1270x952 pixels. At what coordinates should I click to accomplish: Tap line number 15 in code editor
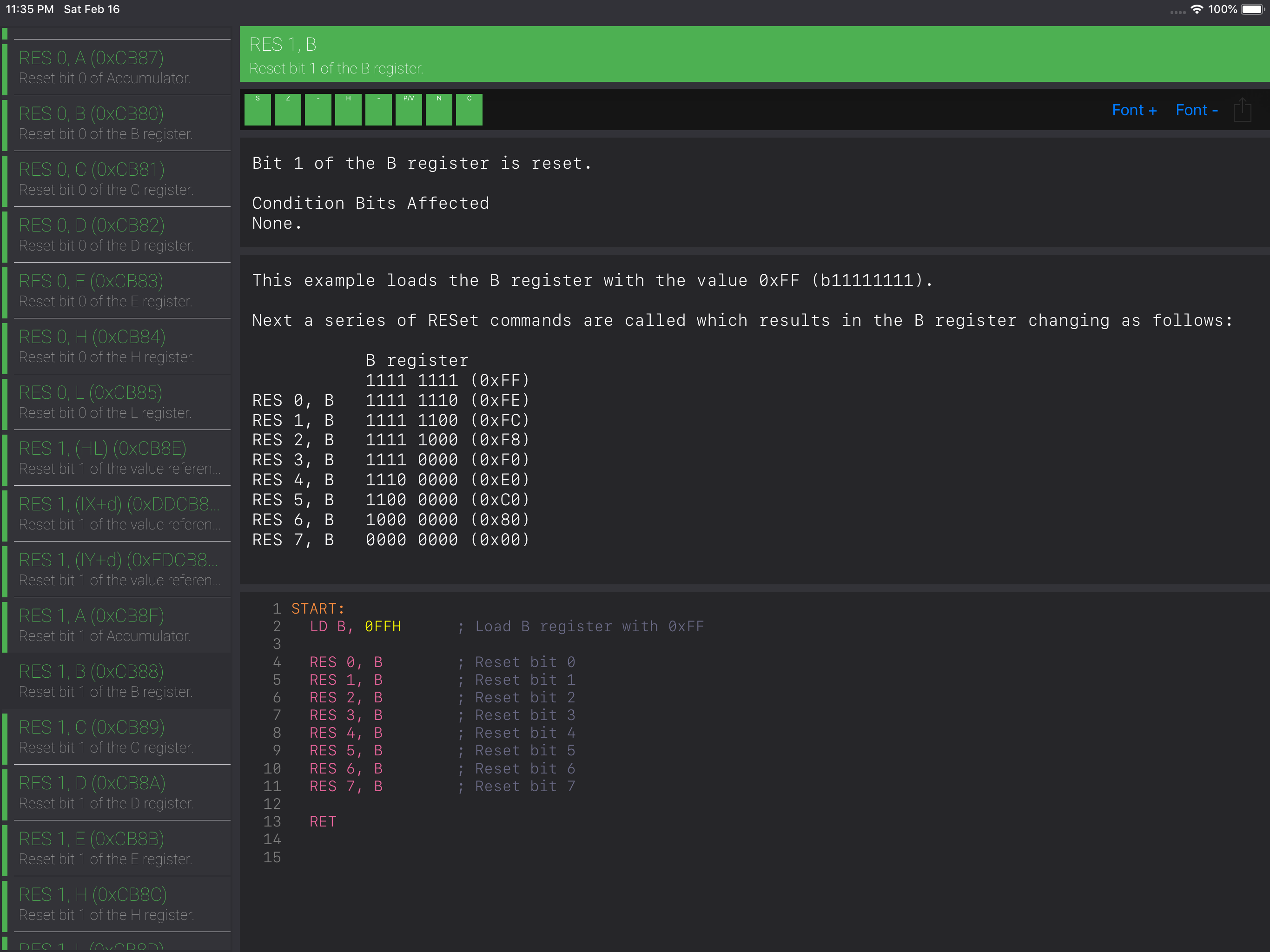point(272,857)
